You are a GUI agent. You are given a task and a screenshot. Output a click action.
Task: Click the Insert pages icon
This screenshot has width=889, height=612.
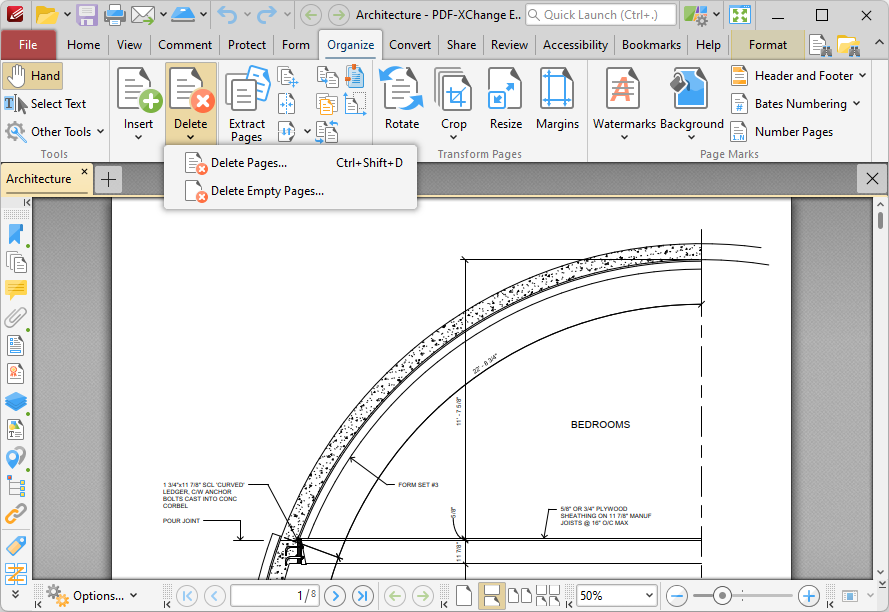tap(139, 88)
